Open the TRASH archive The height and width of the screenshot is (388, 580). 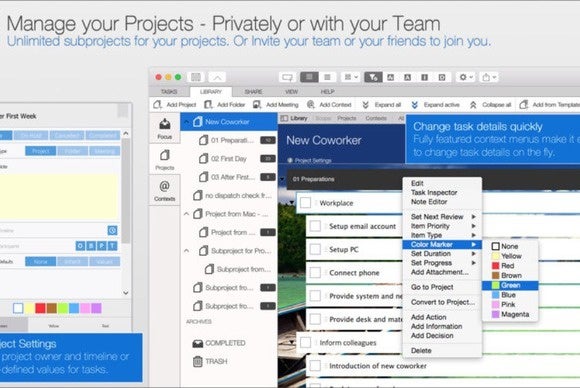(210, 361)
